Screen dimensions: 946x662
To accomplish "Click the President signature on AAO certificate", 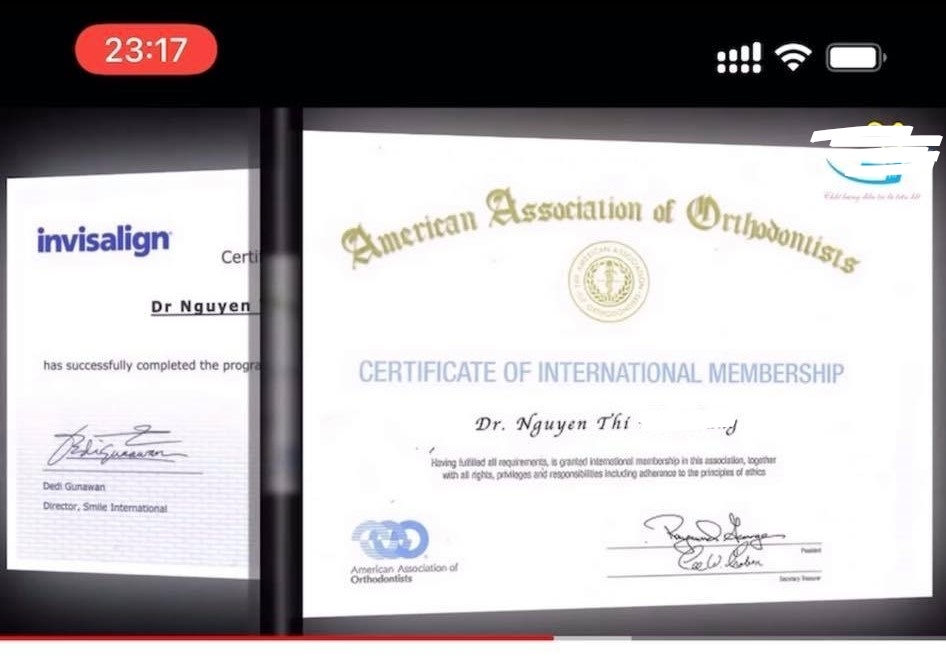I will coord(714,531).
